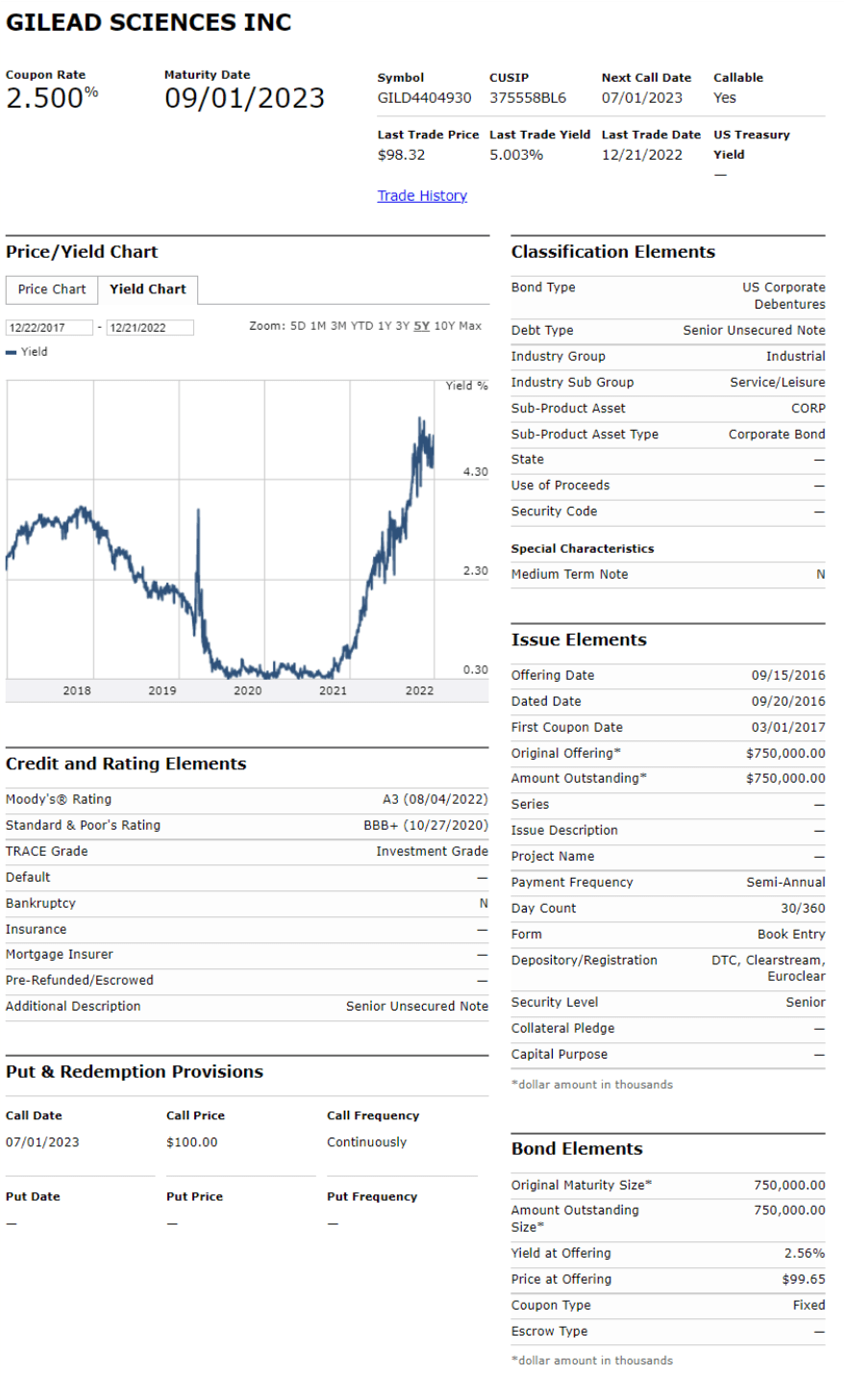Select the 10Y zoom option
845x1400 pixels.
pyautogui.click(x=444, y=326)
